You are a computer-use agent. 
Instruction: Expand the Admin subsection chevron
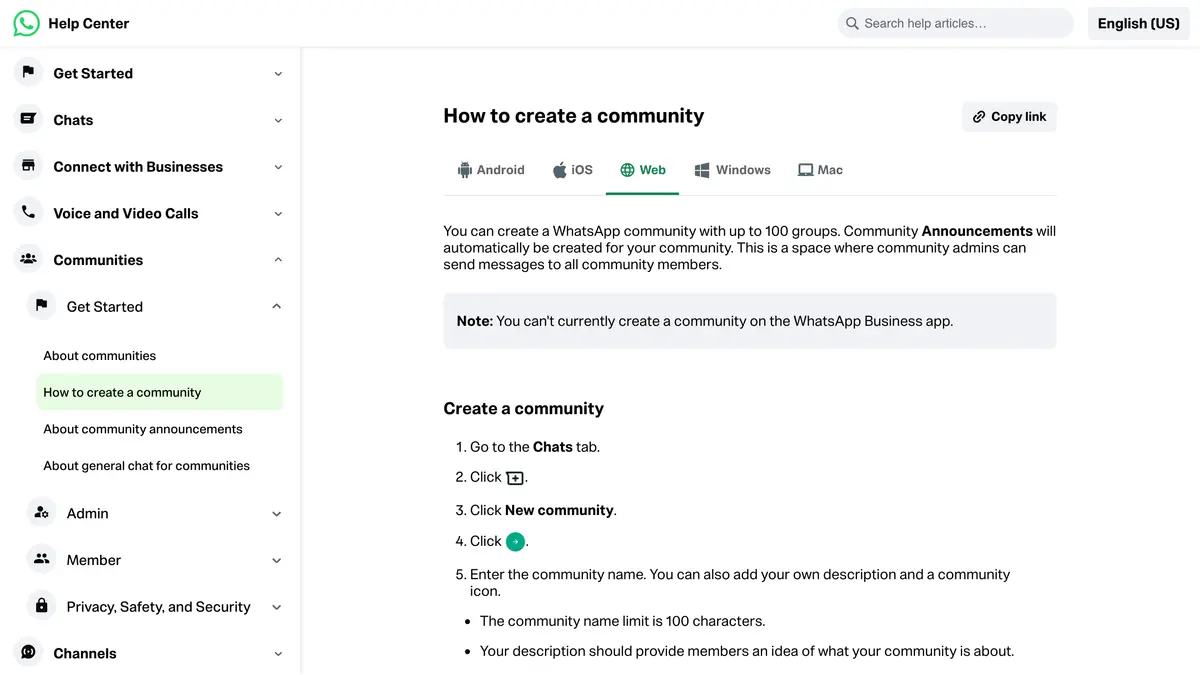point(277,513)
